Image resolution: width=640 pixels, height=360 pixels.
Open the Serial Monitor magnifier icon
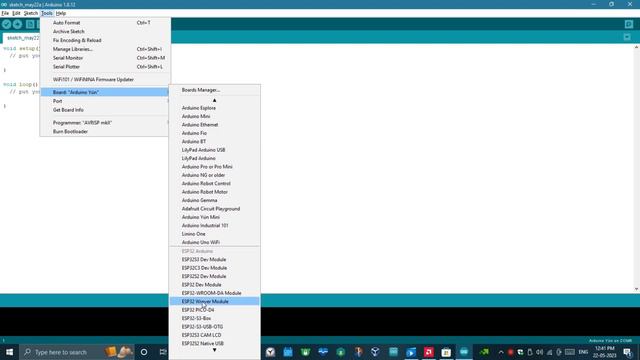point(629,24)
